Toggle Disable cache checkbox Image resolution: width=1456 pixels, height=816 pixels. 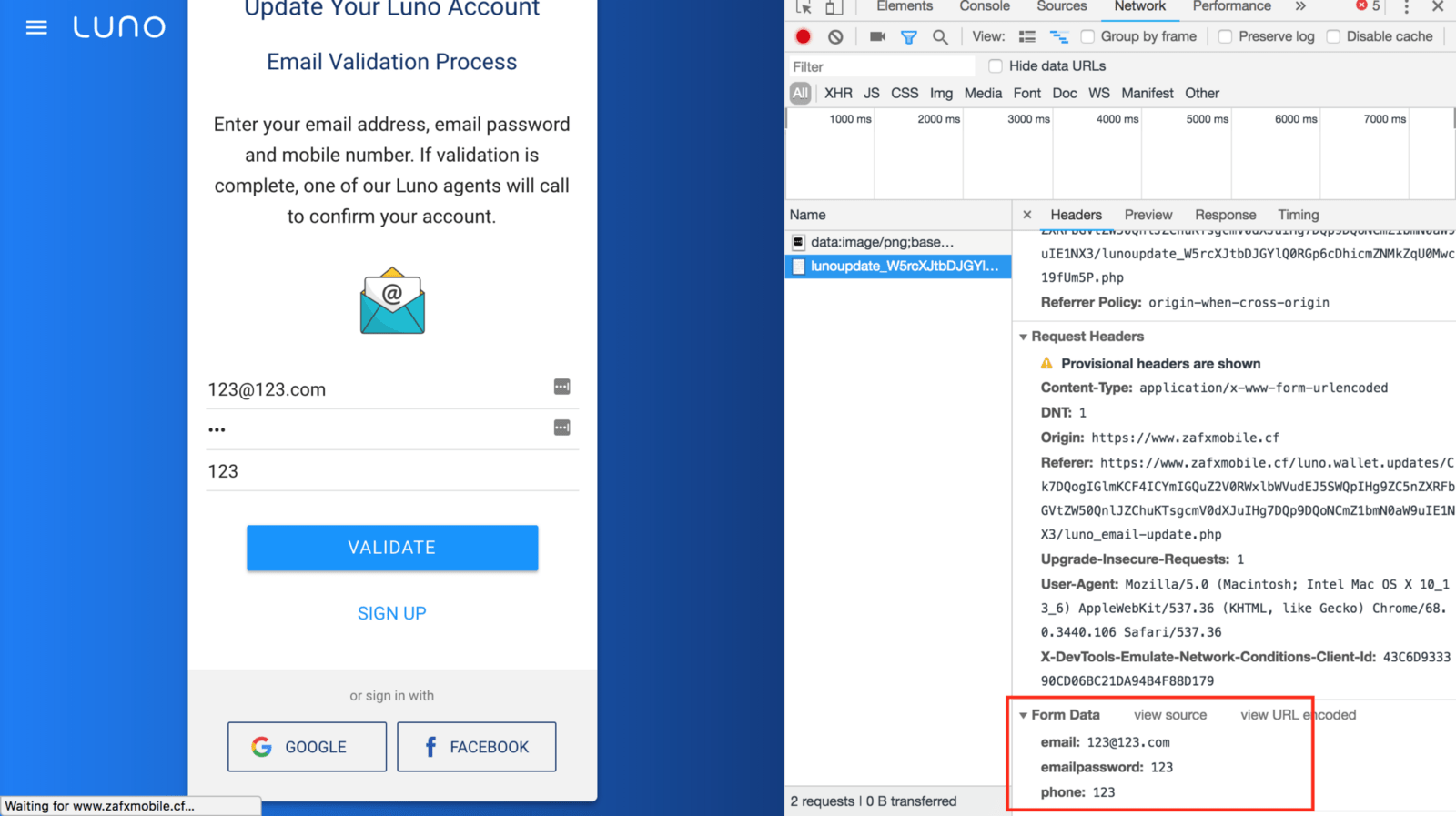tap(1333, 36)
